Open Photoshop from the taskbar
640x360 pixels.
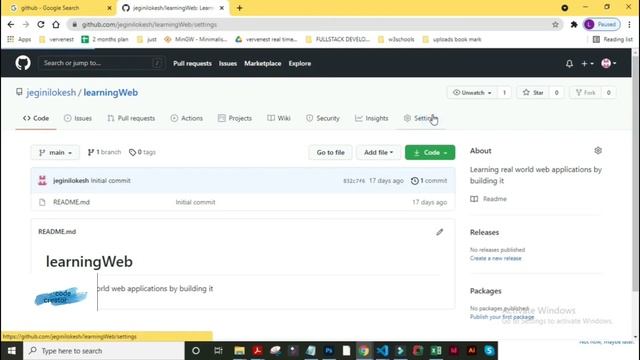click(x=329, y=351)
